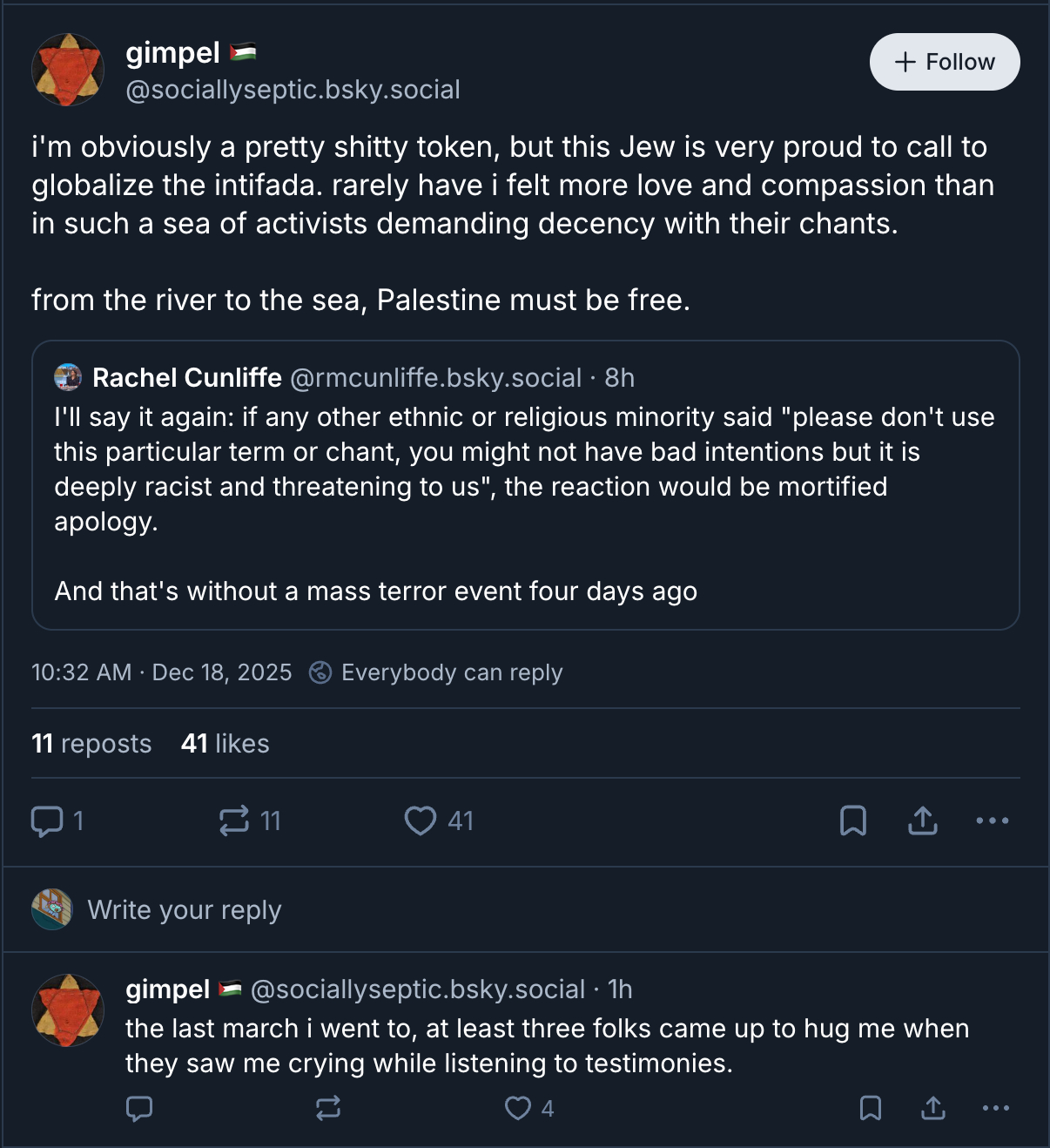Bookmark gimpel's reply about testimonies

click(x=870, y=1108)
